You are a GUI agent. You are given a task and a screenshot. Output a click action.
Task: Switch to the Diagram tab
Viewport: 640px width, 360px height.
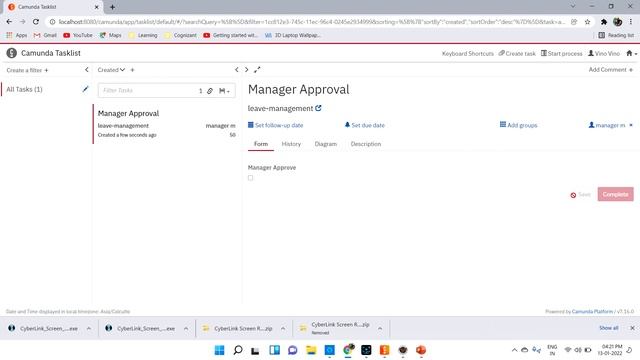[x=326, y=144]
